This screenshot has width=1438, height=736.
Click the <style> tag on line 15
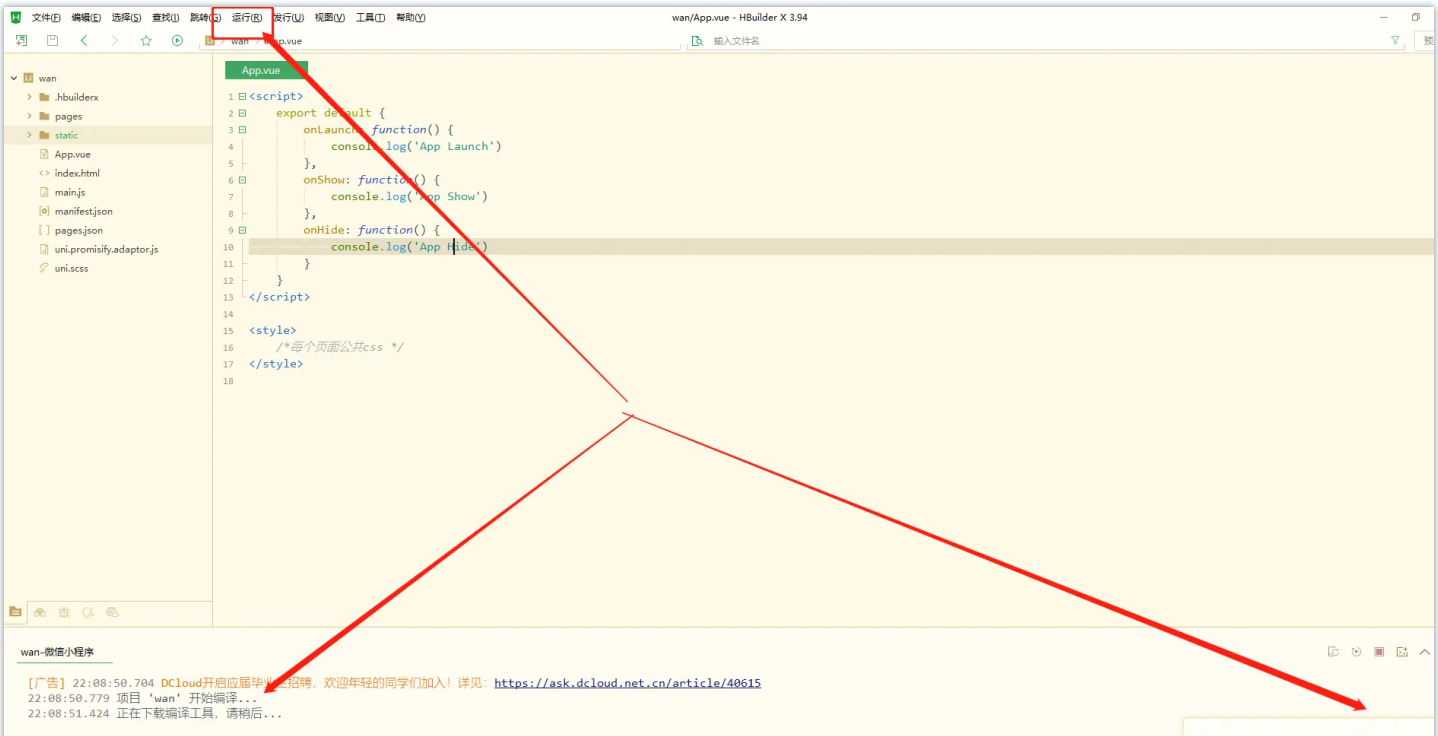(x=273, y=330)
